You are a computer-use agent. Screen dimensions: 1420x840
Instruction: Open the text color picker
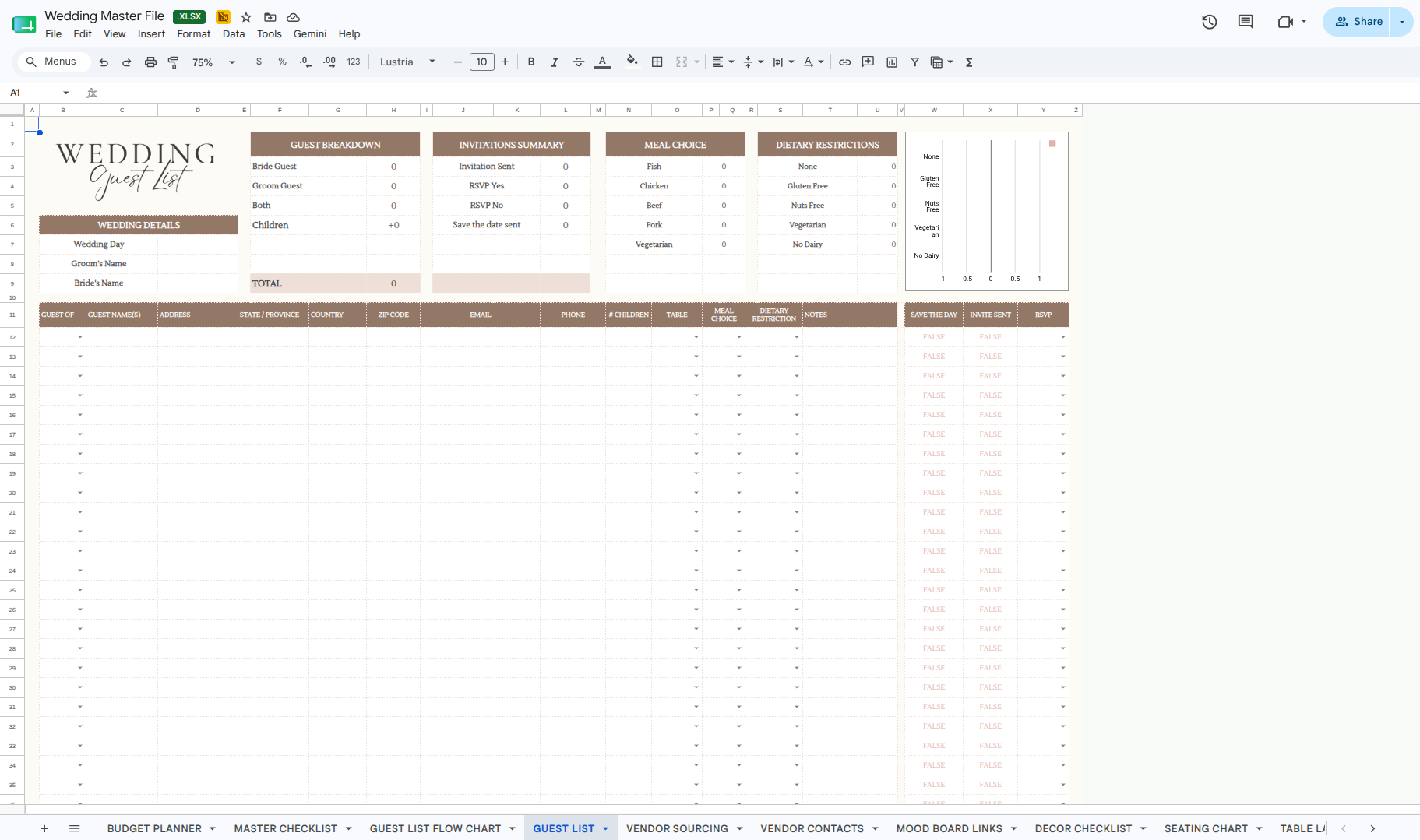603,62
